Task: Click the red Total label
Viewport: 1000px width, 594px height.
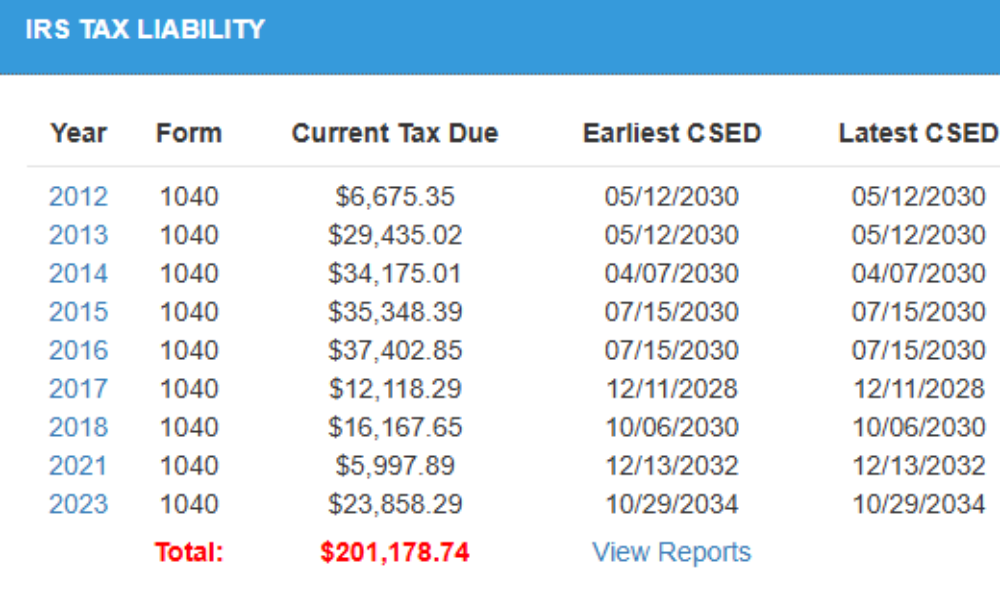Action: coord(189,552)
